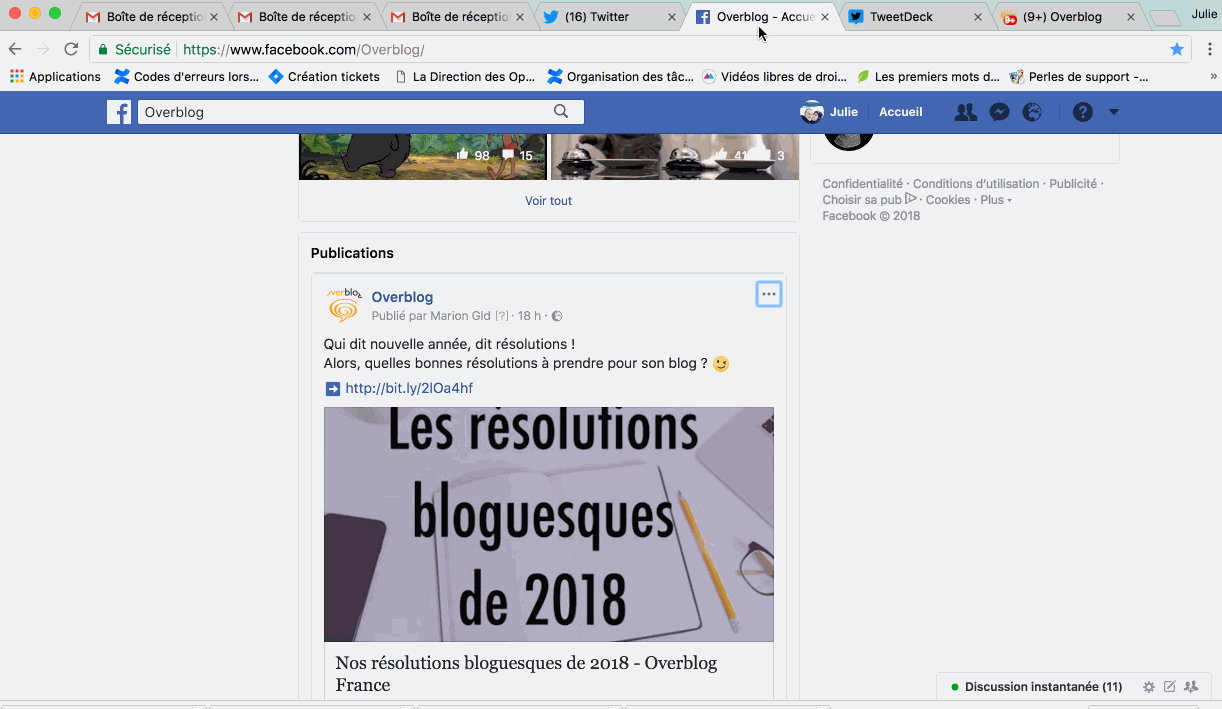Click Choisir sa pub footer link
This screenshot has width=1222, height=709.
(869, 200)
